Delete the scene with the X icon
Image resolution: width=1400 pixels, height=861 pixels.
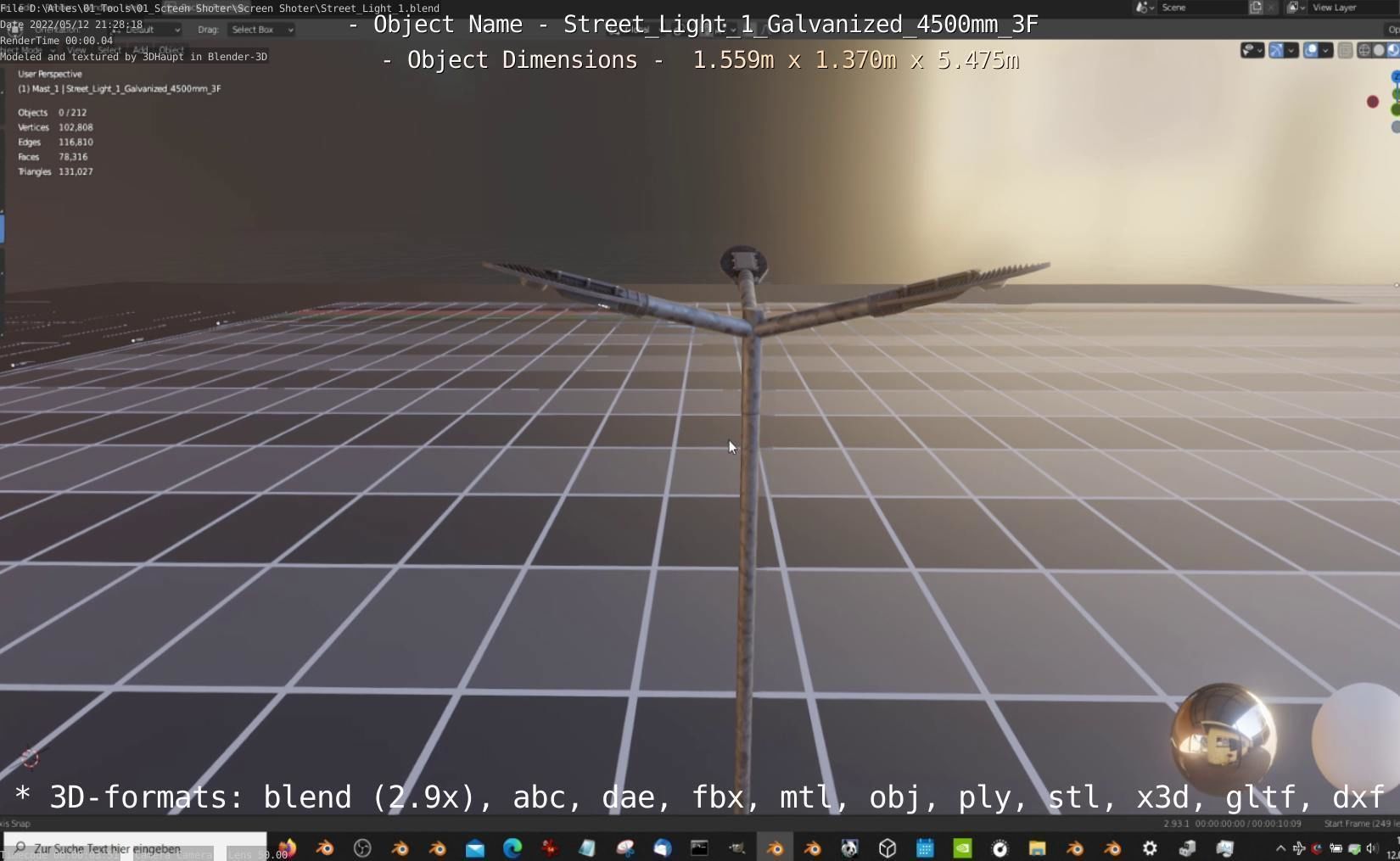(x=1271, y=8)
